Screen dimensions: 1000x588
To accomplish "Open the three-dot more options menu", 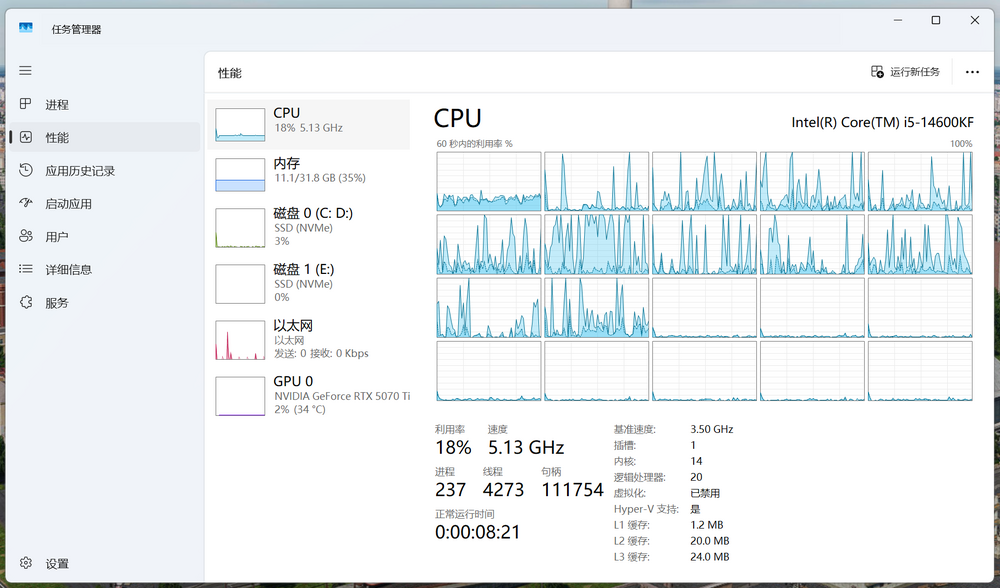I will (972, 72).
